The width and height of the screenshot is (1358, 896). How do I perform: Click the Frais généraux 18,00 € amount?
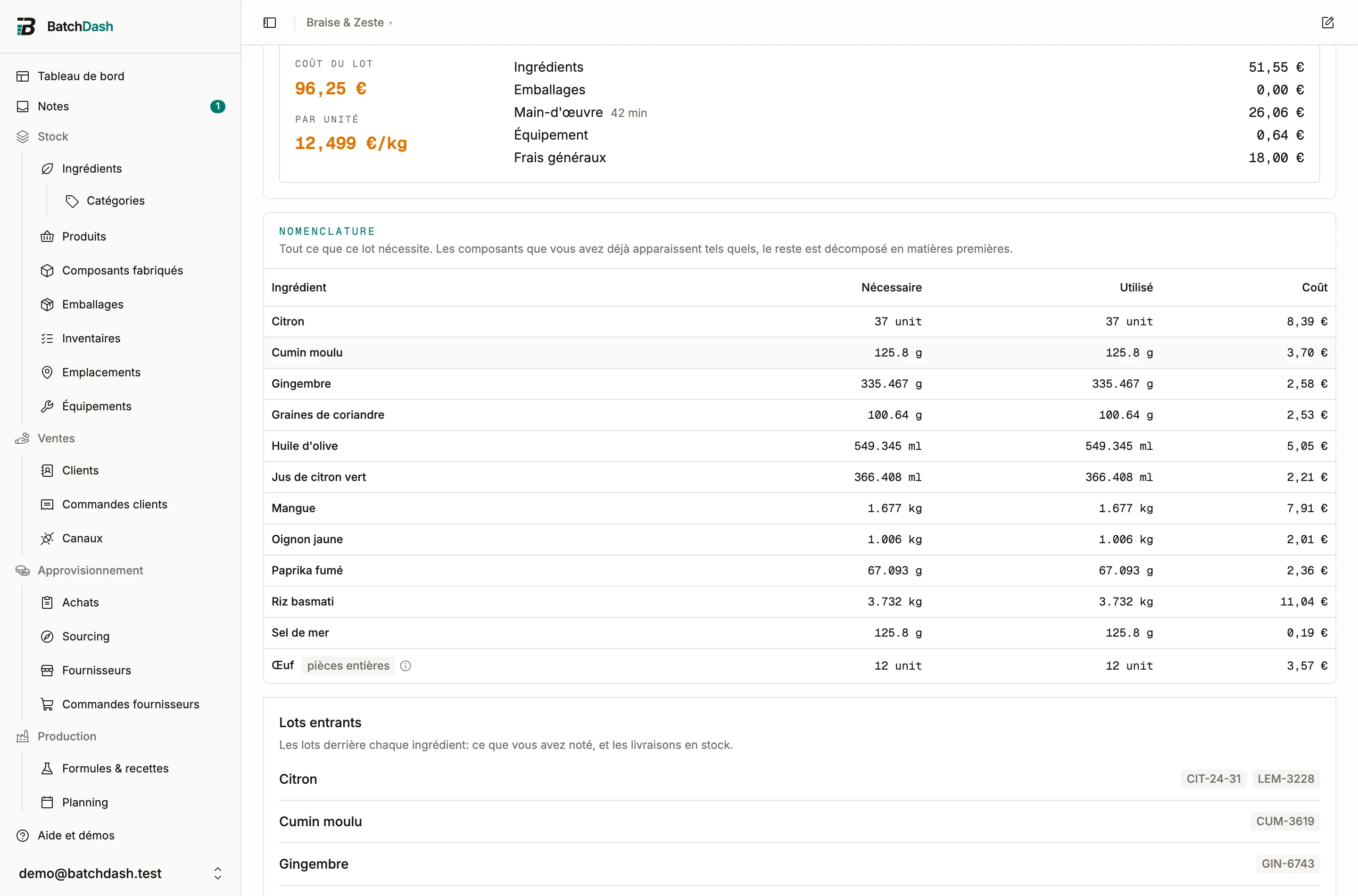pos(1276,158)
